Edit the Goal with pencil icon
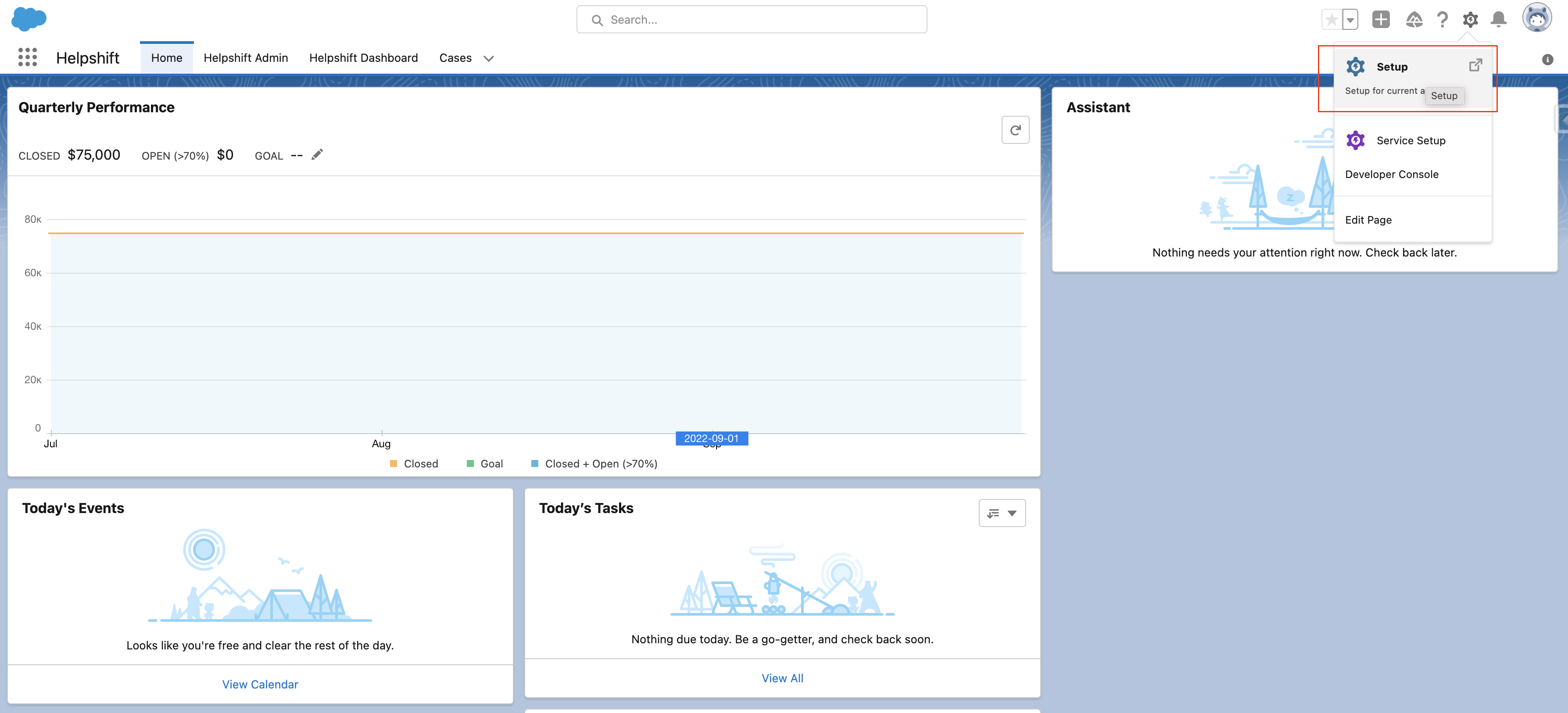Image resolution: width=1568 pixels, height=713 pixels. (x=317, y=155)
